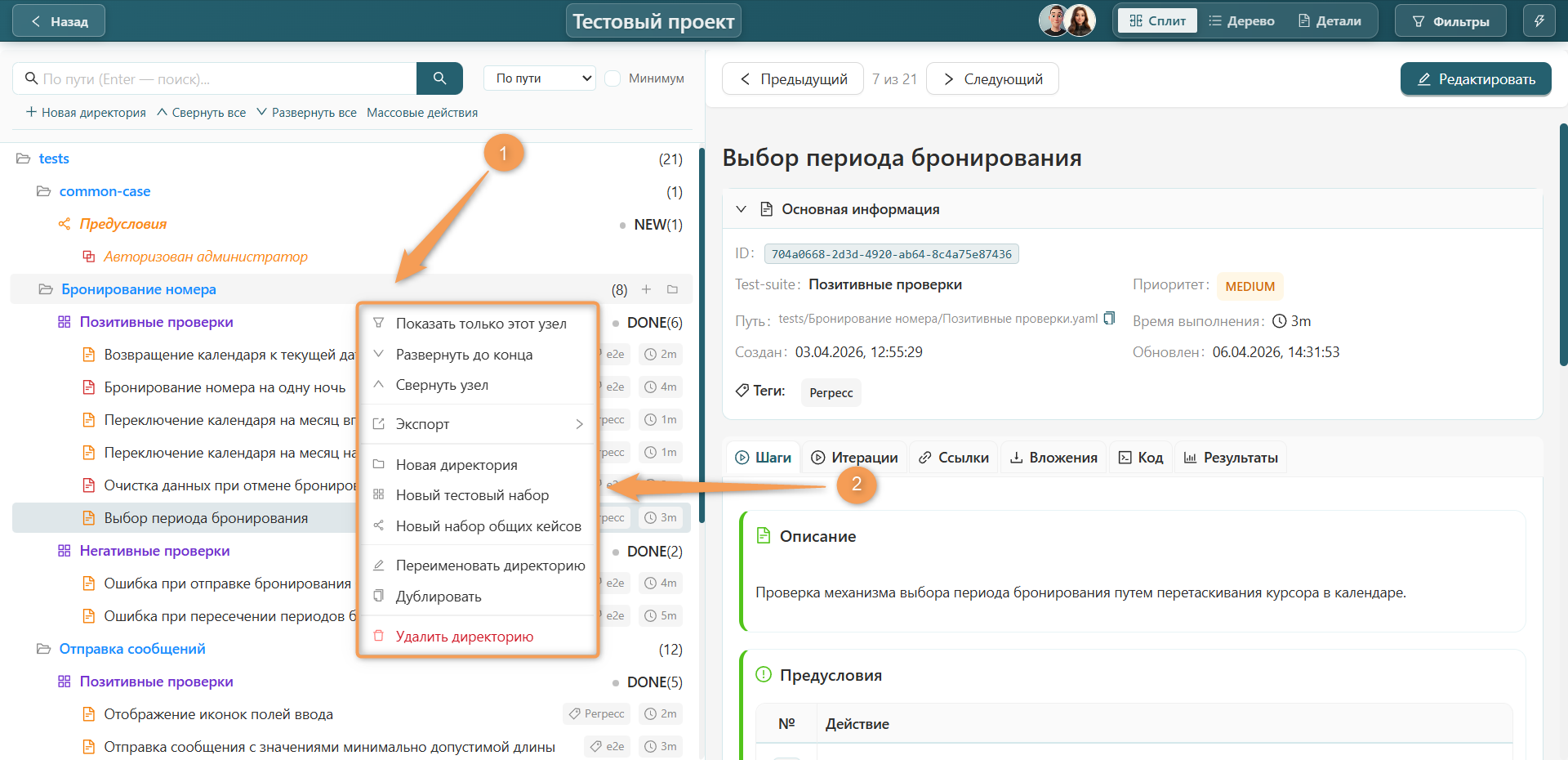Choose Переименовать директорию

click(479, 566)
